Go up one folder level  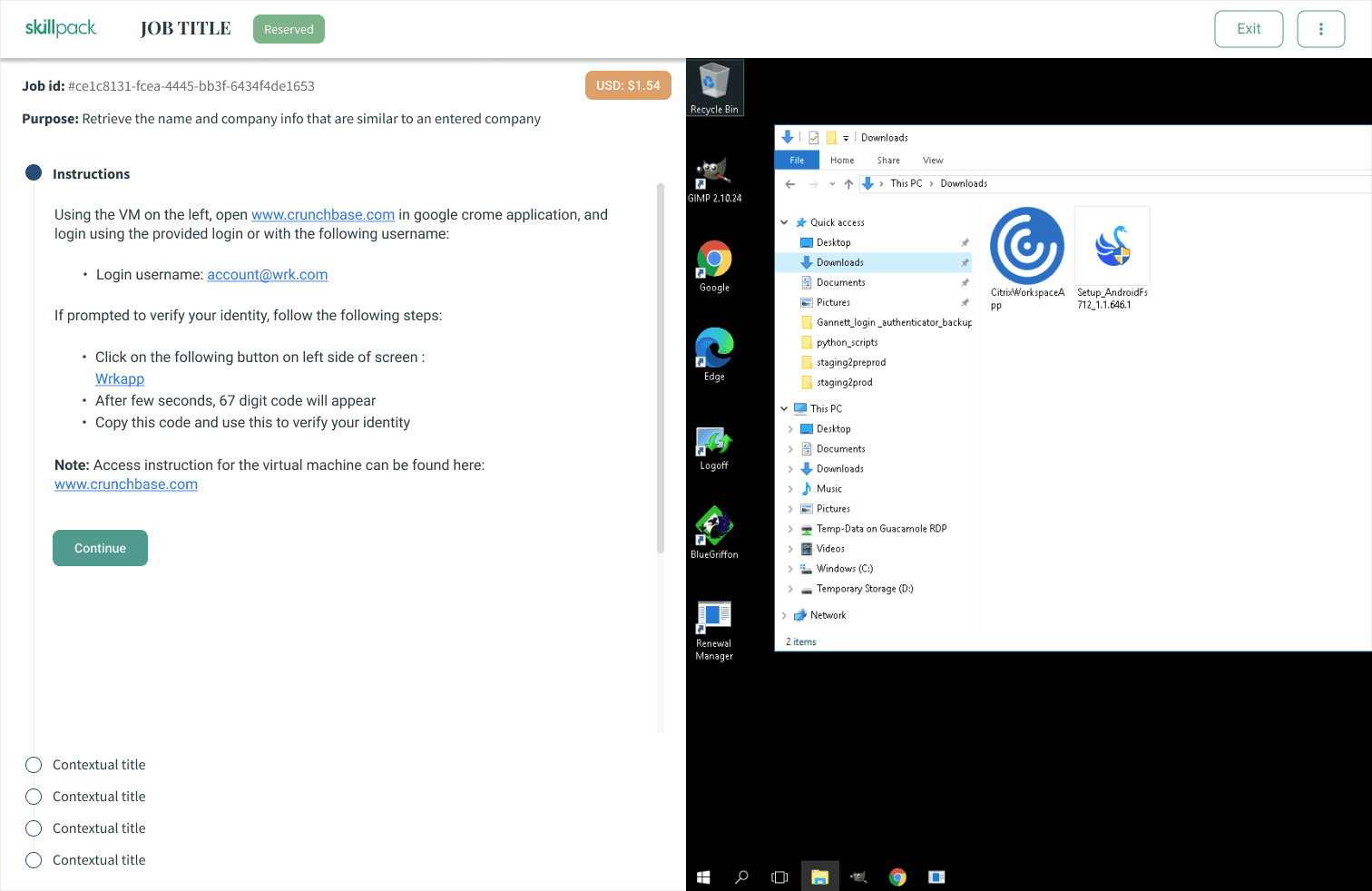tap(848, 184)
